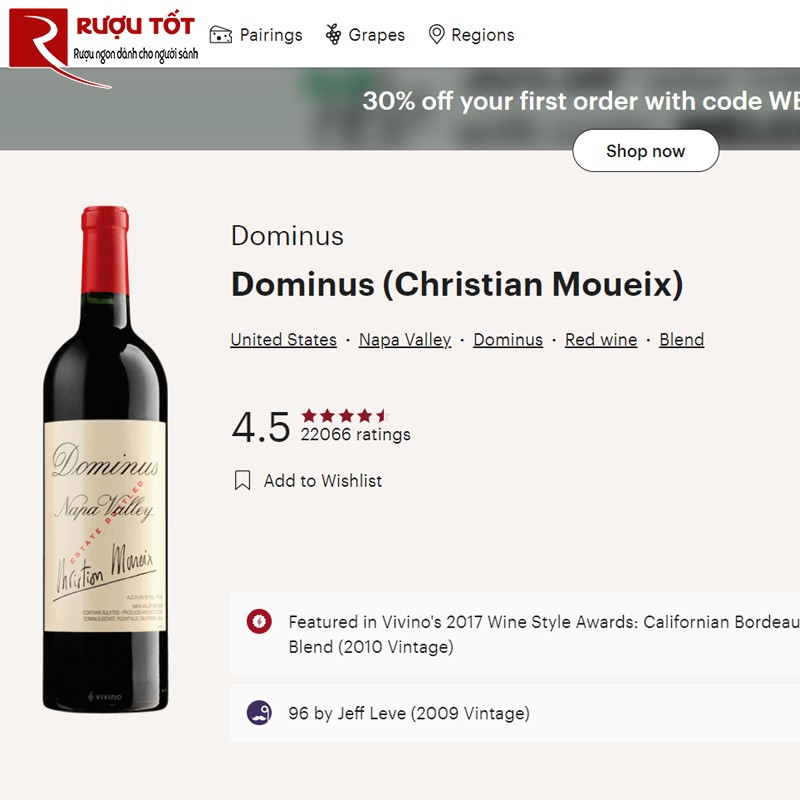
Task: Open the Napa Valley region link
Action: [404, 339]
